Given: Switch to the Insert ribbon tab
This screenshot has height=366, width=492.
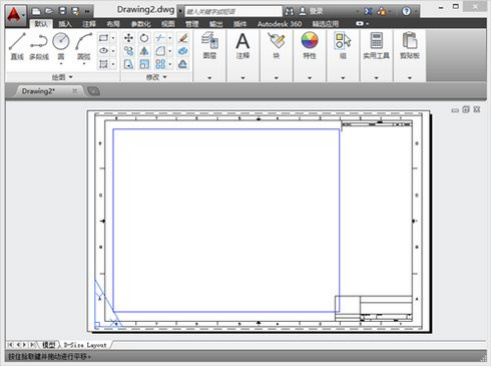Looking at the screenshot, I should click(65, 24).
